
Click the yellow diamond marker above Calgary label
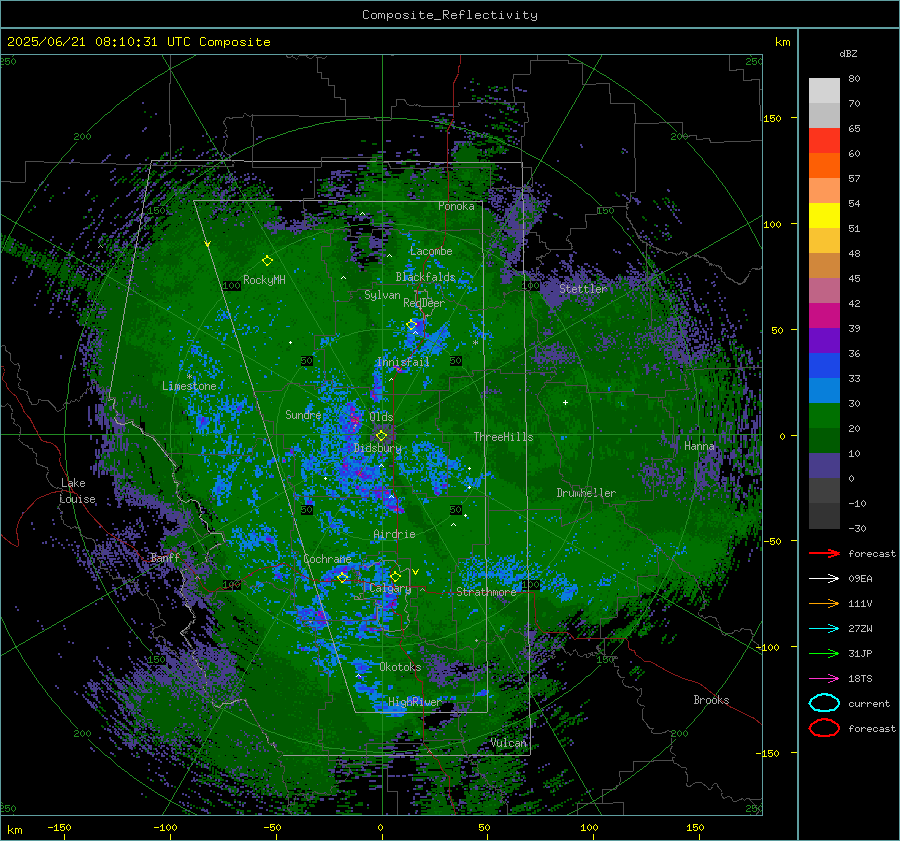(x=395, y=576)
